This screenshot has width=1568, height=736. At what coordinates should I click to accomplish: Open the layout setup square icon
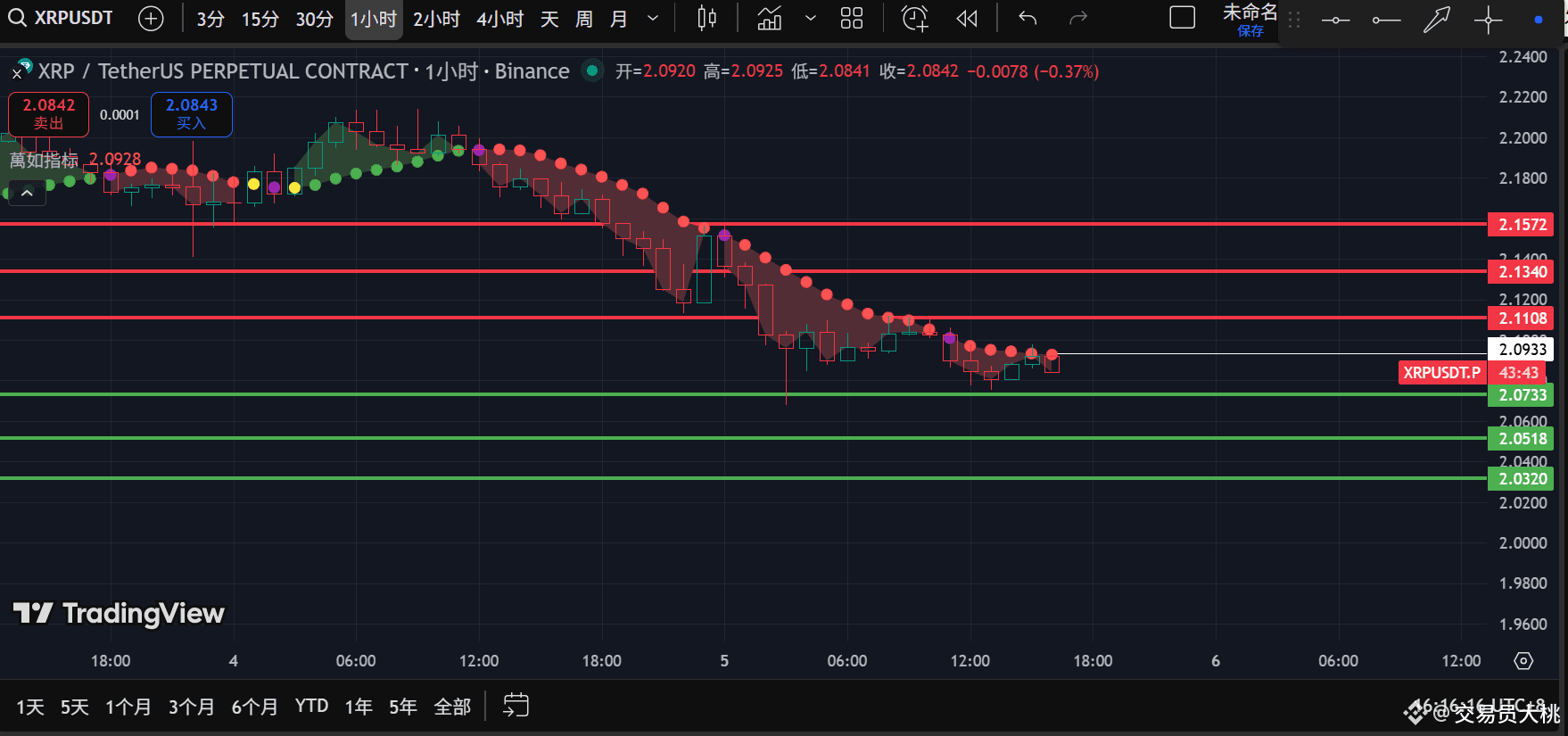pos(1182,18)
